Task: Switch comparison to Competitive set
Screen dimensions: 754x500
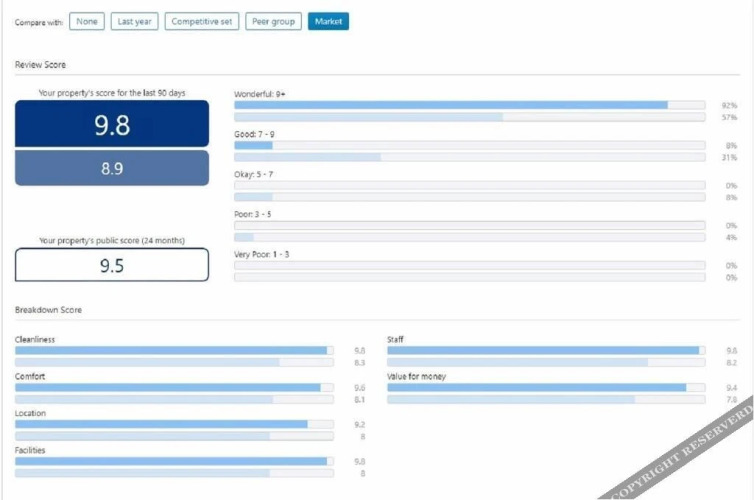Action: [202, 21]
